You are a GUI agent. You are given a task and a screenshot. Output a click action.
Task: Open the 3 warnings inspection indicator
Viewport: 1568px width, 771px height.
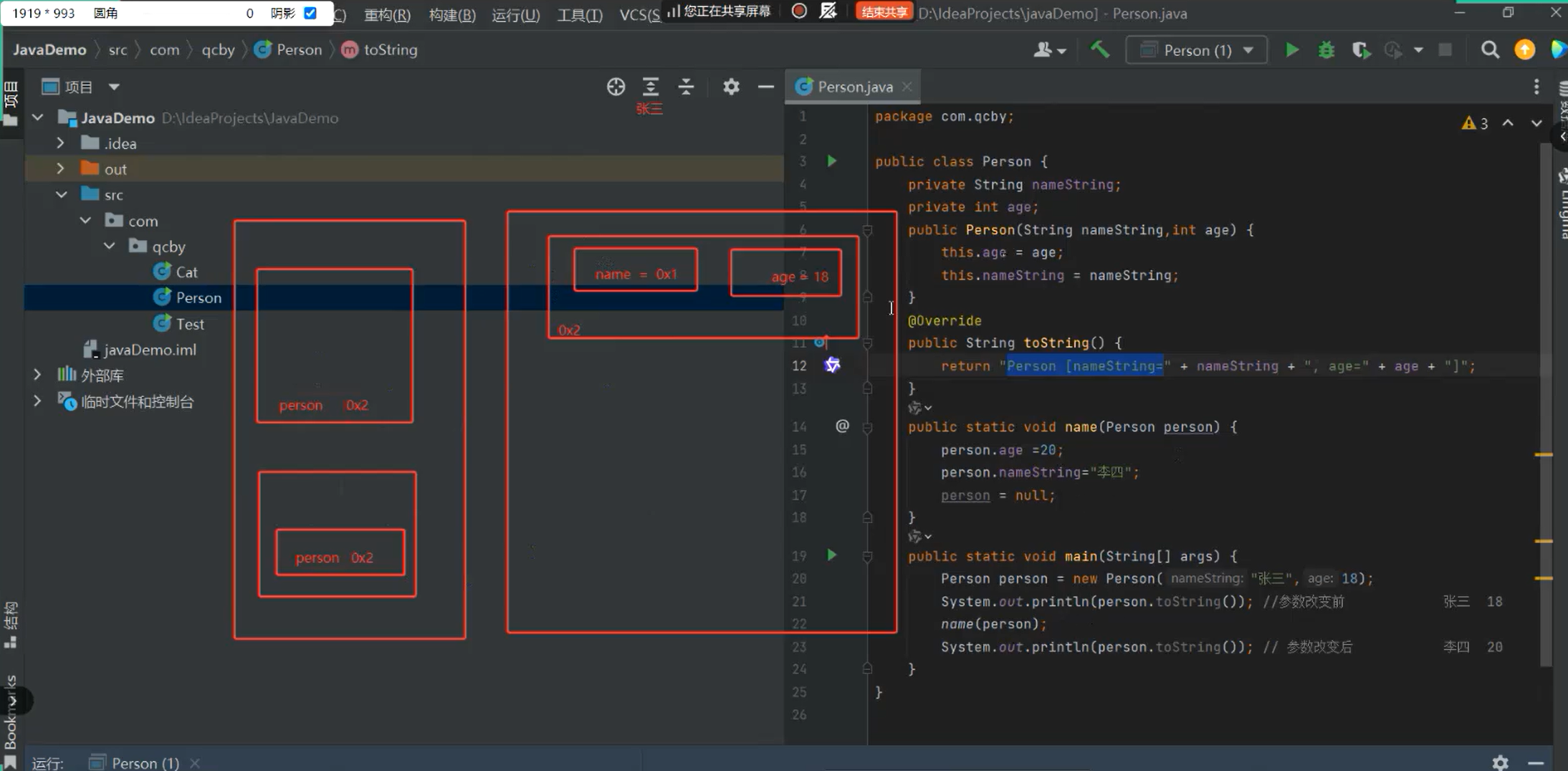point(1475,123)
